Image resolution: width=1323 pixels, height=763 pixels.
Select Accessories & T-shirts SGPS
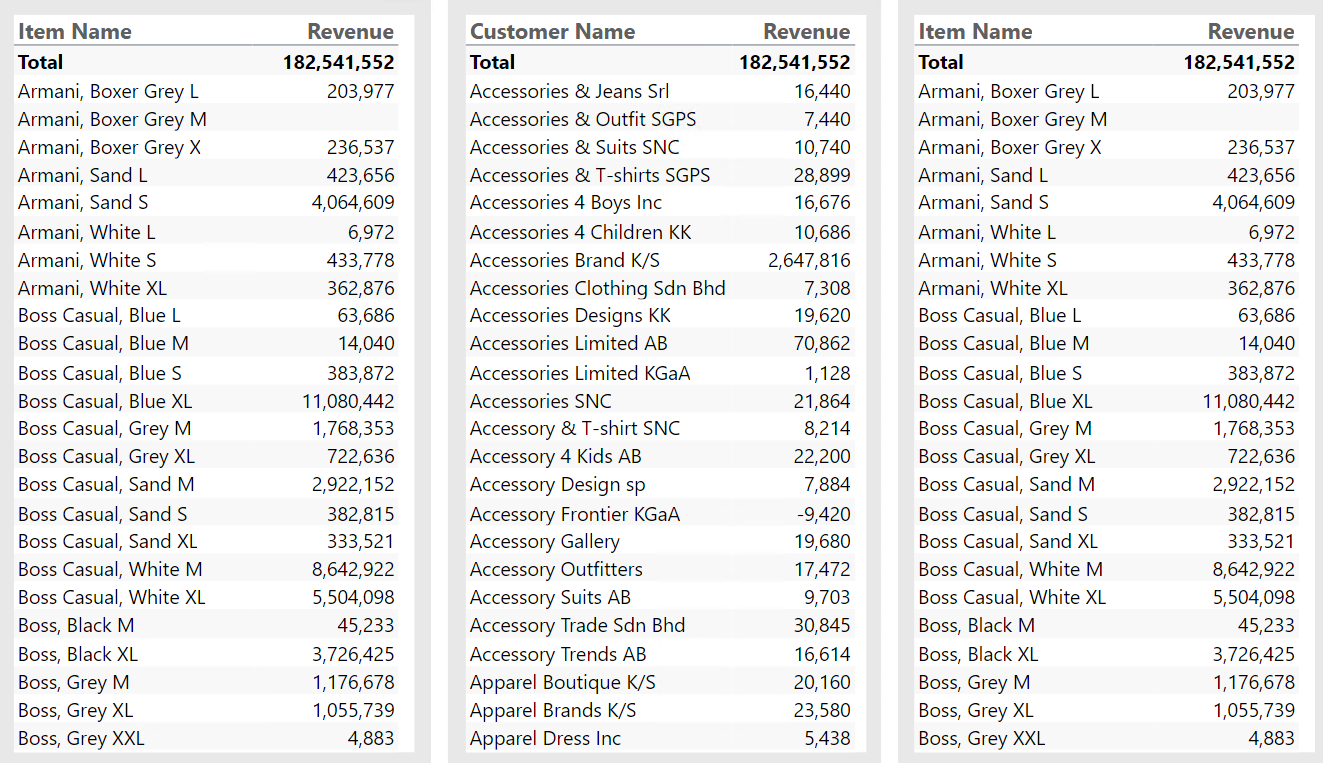click(590, 175)
